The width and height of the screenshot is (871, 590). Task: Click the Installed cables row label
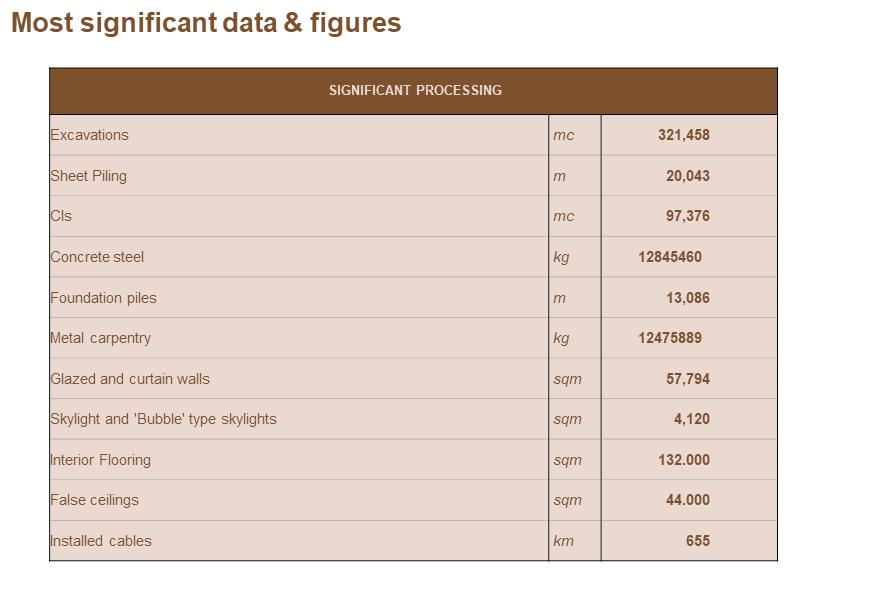101,541
